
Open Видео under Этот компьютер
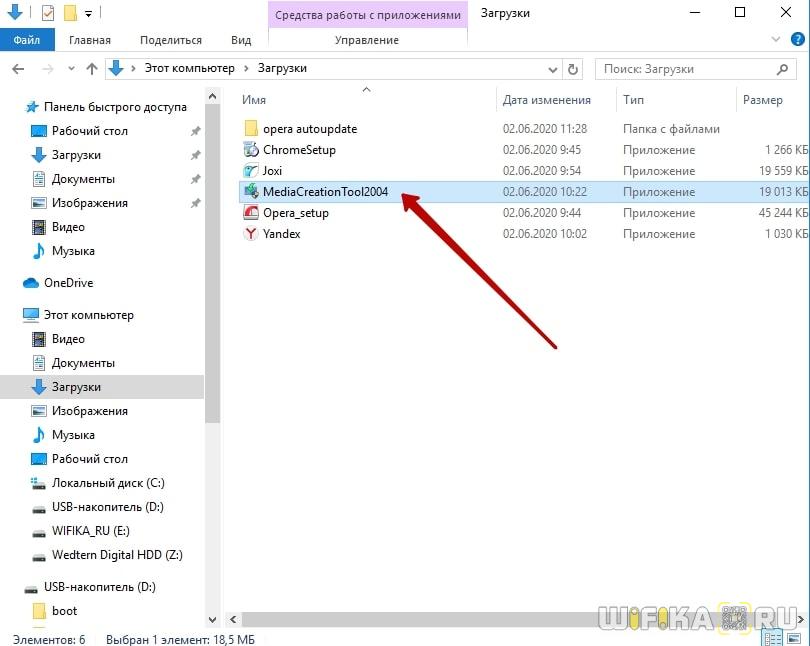coord(68,339)
